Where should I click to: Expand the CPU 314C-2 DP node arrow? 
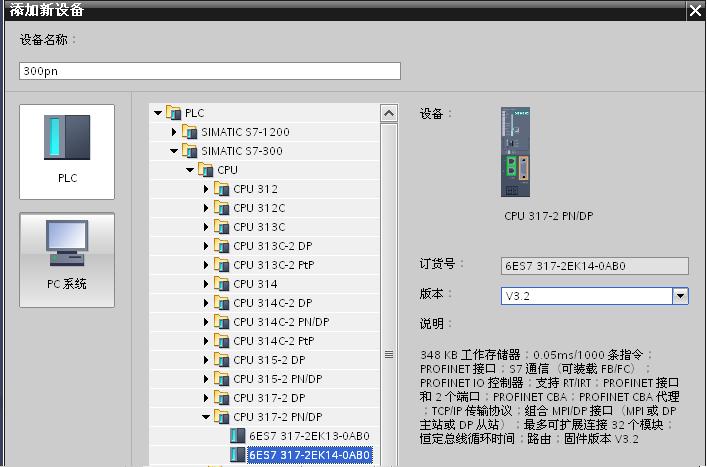click(206, 303)
